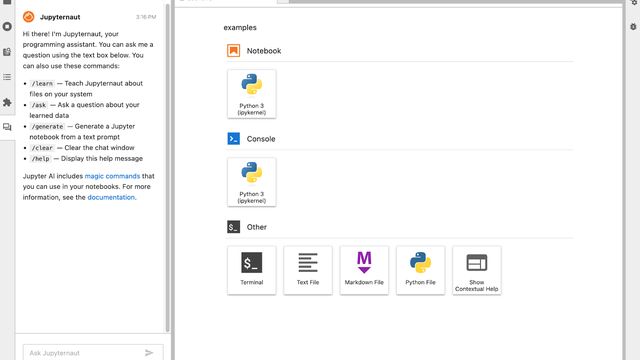Open a new Terminal from launcher

(x=251, y=270)
